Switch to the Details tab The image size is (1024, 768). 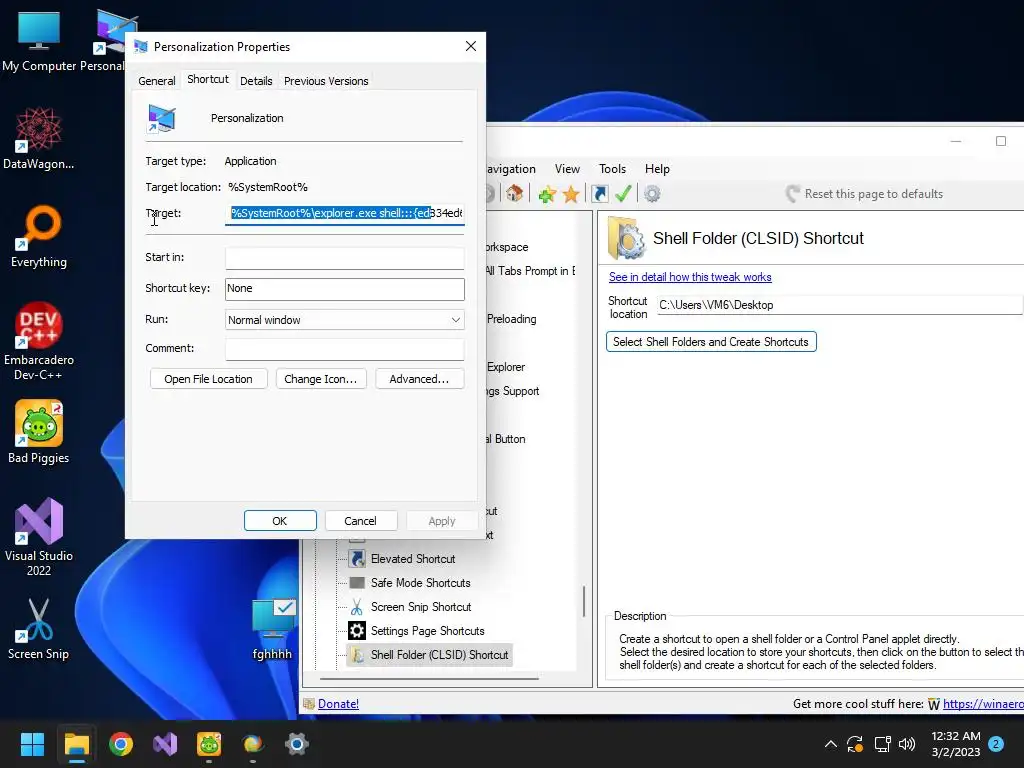pos(256,81)
